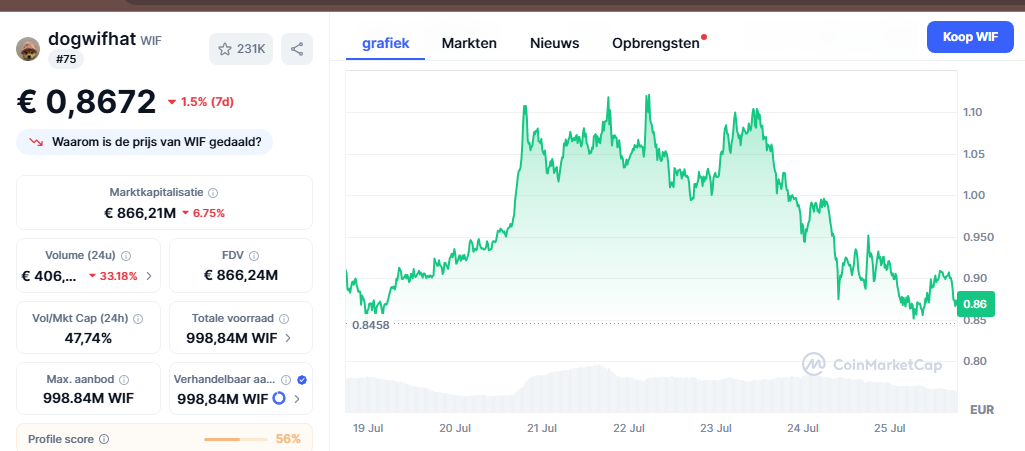
Task: Open the share icon button
Action: [x=297, y=49]
